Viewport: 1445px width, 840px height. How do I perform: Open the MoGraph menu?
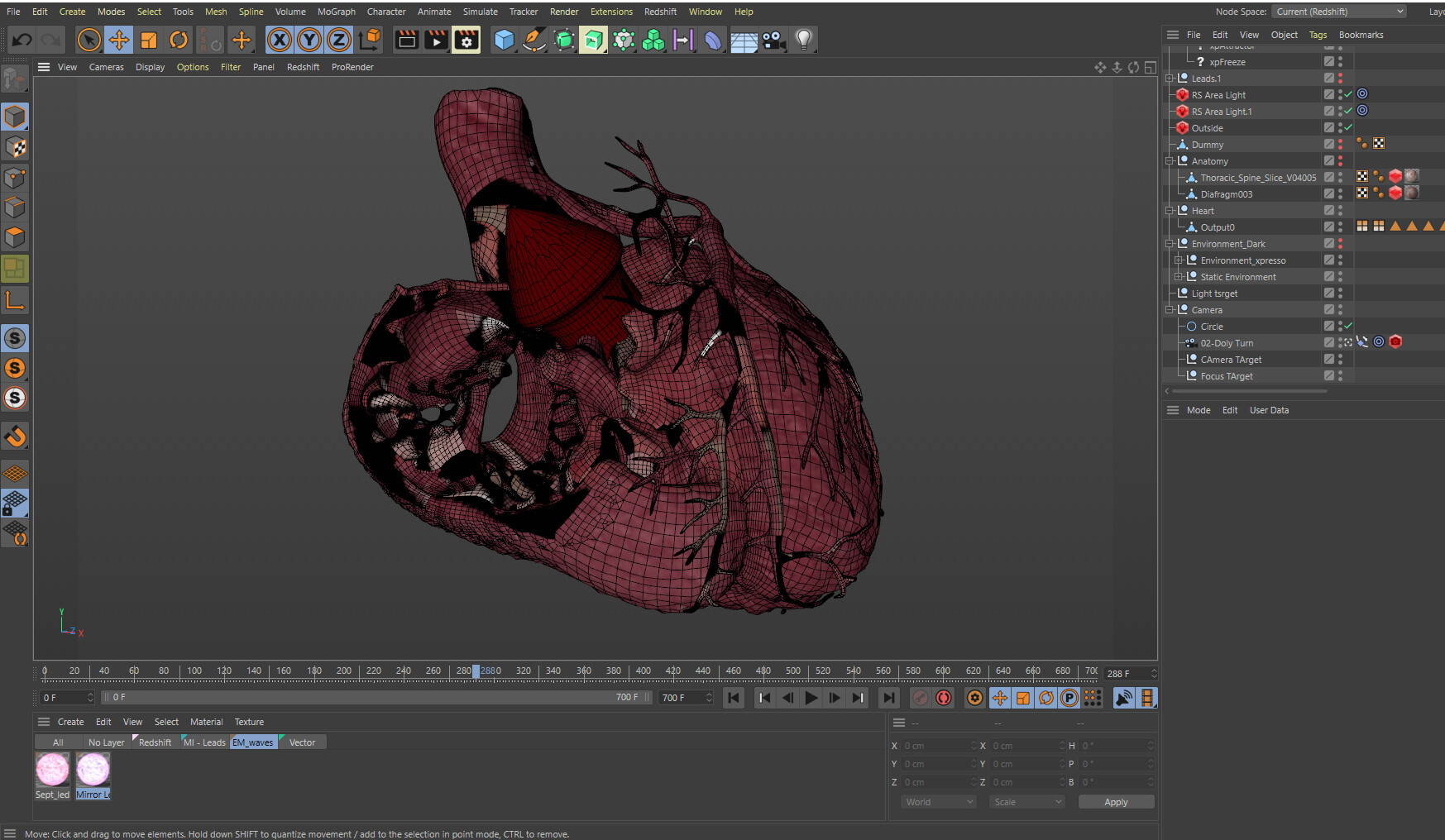[x=336, y=12]
